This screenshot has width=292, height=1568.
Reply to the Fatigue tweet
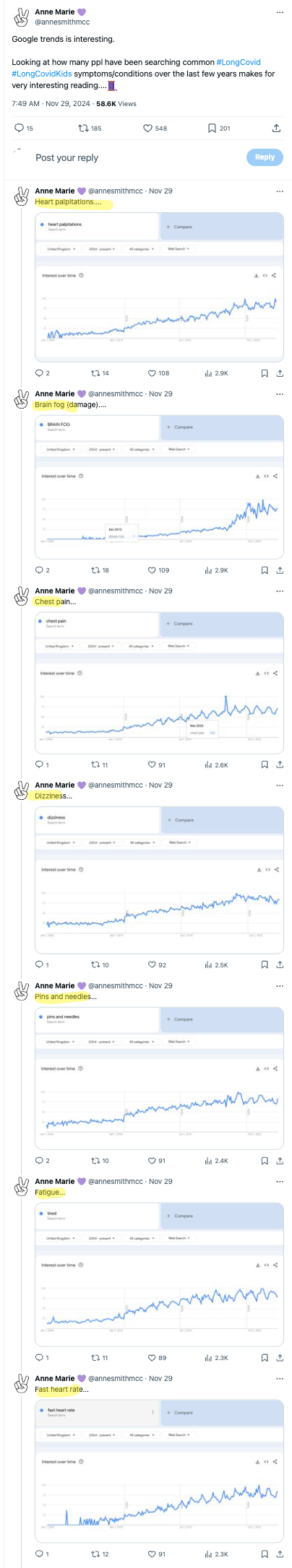[x=39, y=1358]
